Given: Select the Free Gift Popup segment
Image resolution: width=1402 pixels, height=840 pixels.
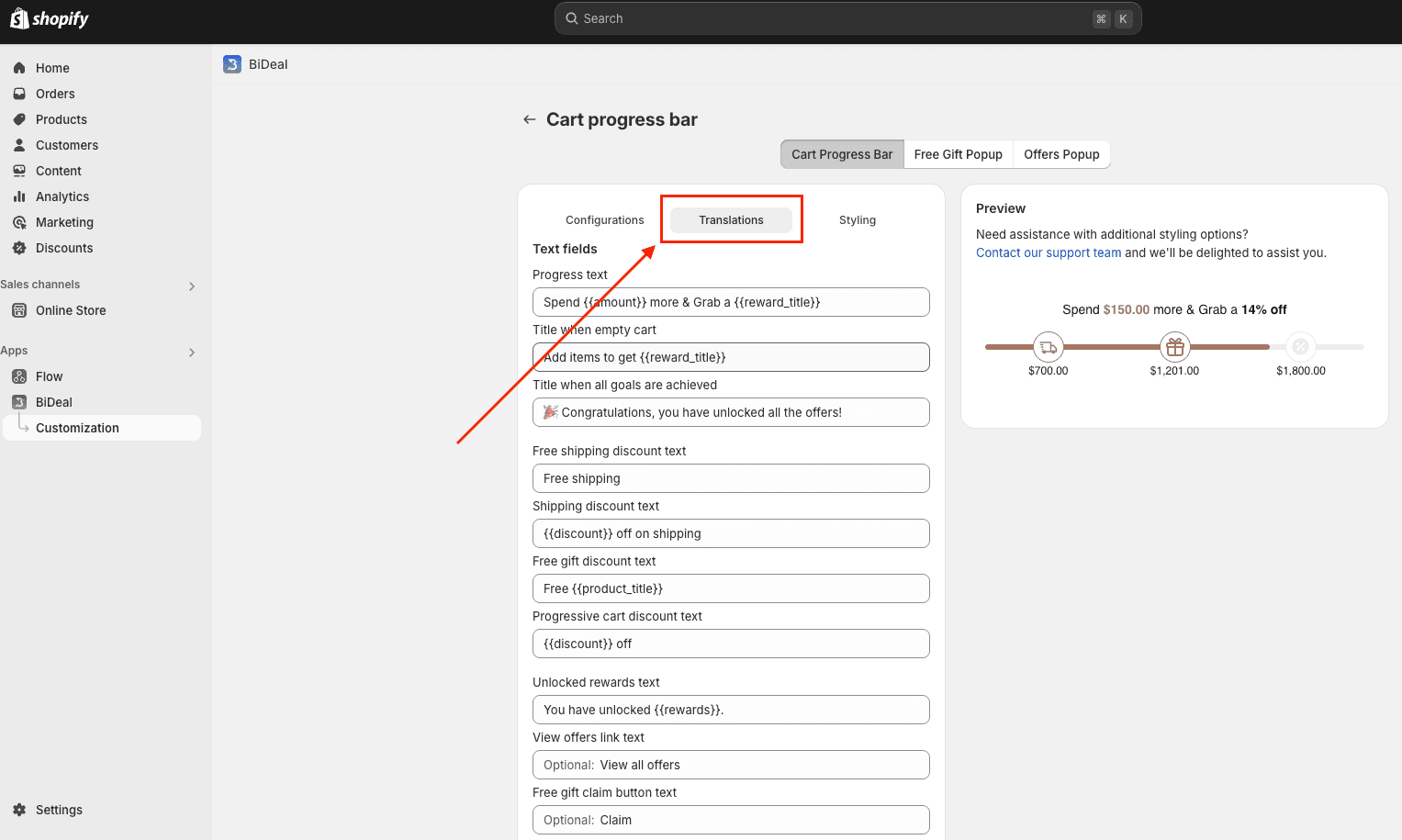Looking at the screenshot, I should (958, 154).
